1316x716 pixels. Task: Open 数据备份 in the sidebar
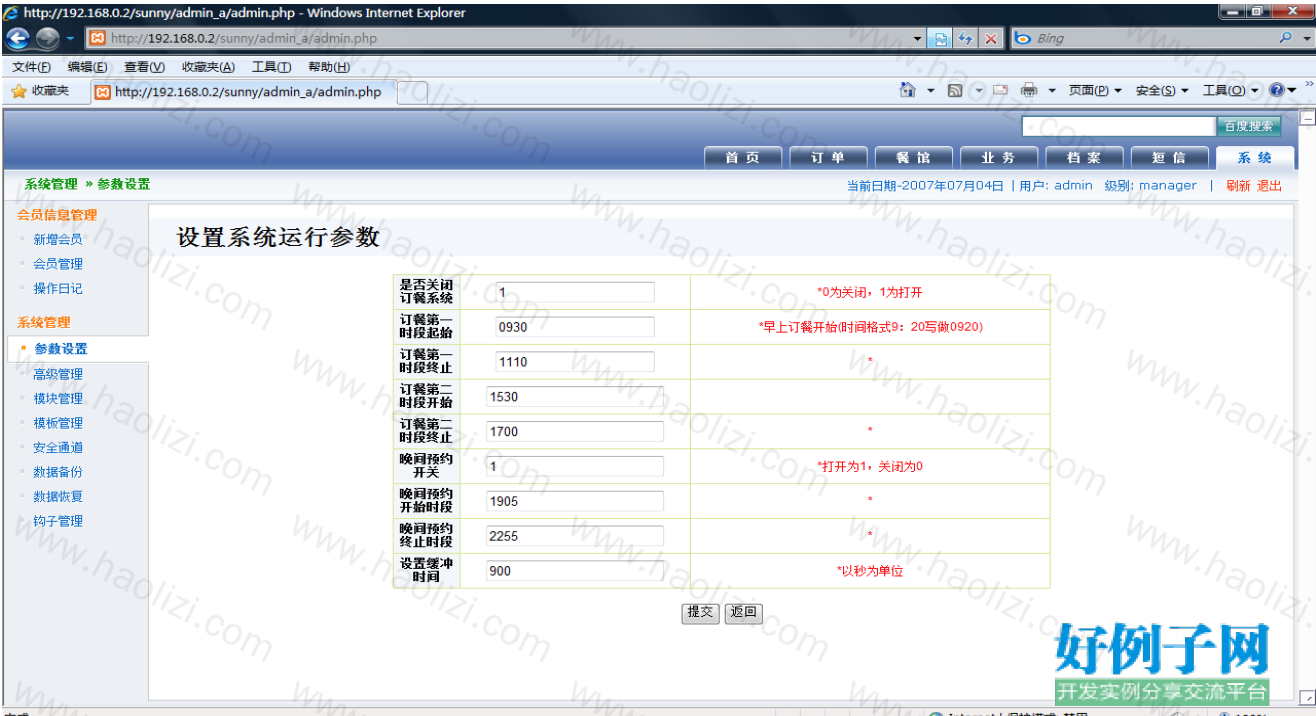pos(58,472)
